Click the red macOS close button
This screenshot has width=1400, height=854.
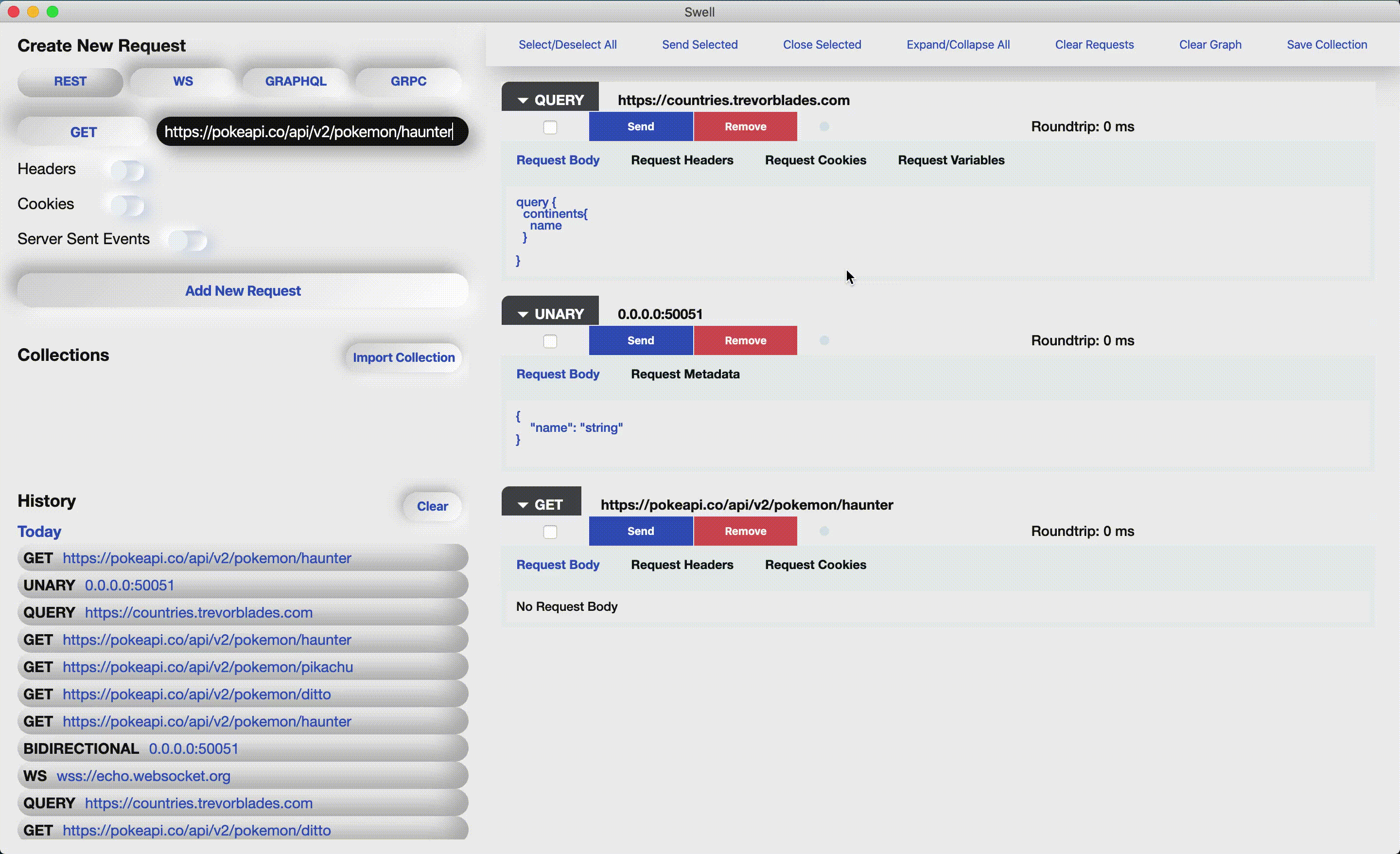pos(14,11)
